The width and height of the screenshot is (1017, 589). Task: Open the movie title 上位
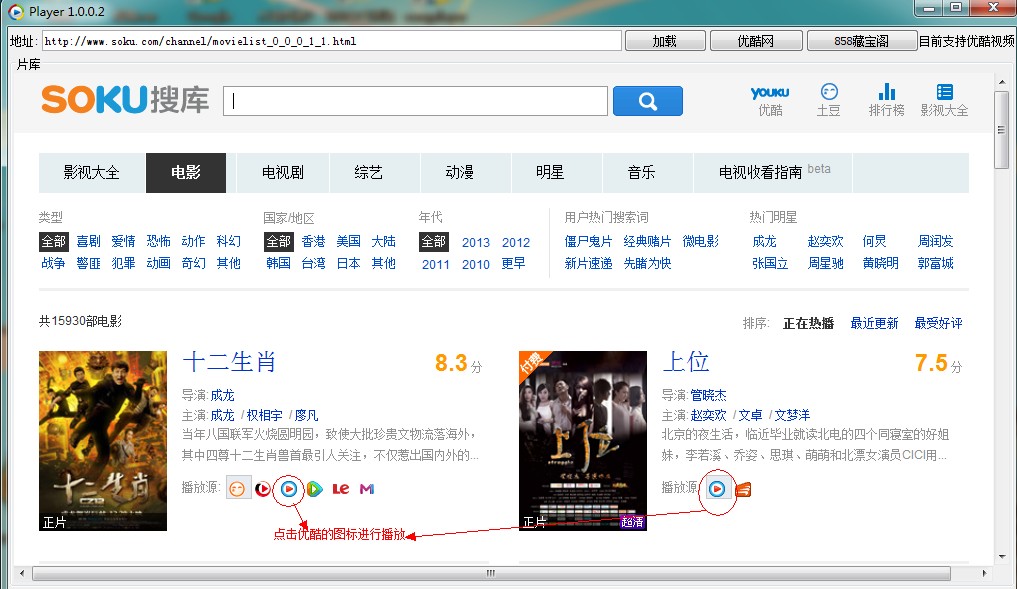[686, 362]
